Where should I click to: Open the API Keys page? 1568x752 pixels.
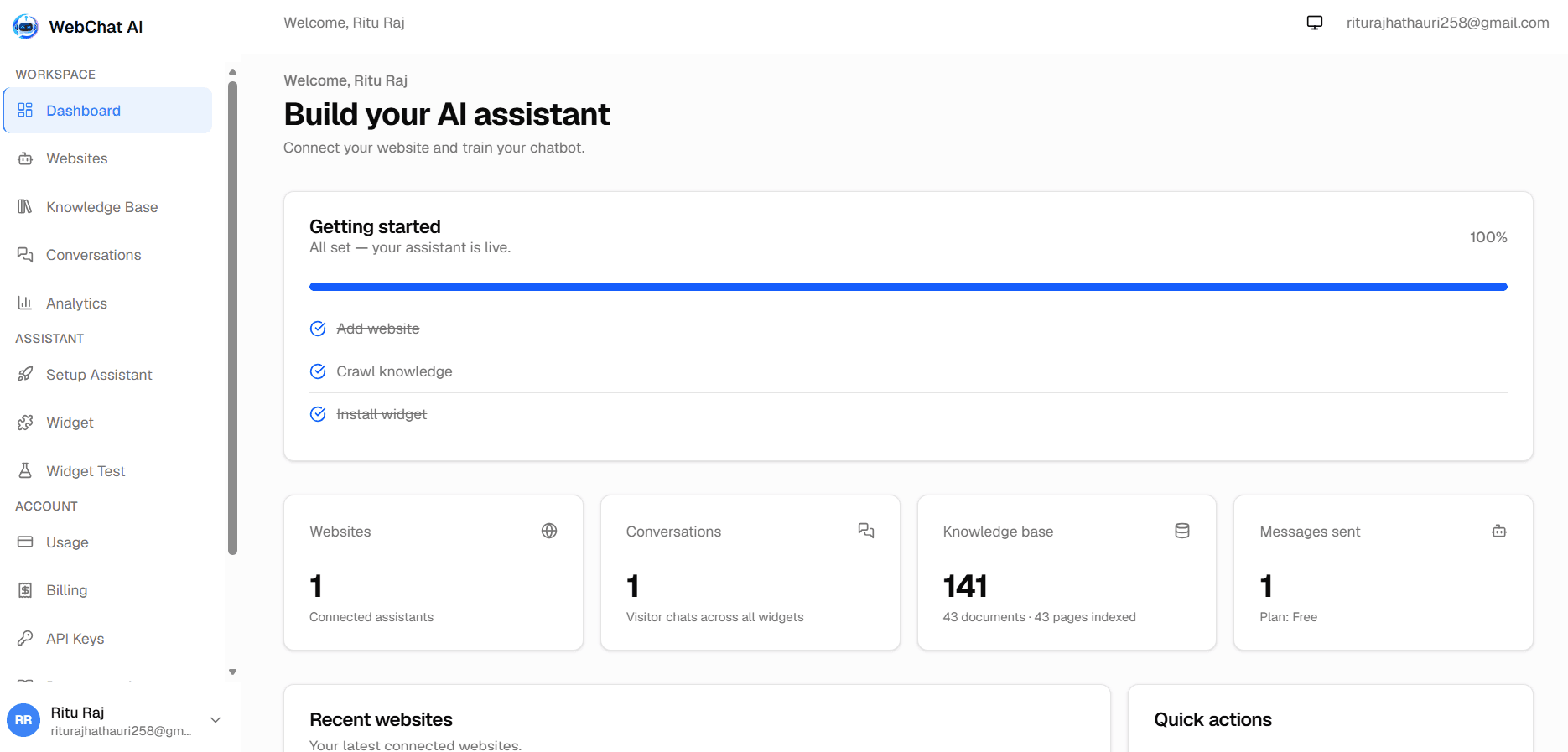click(107, 639)
